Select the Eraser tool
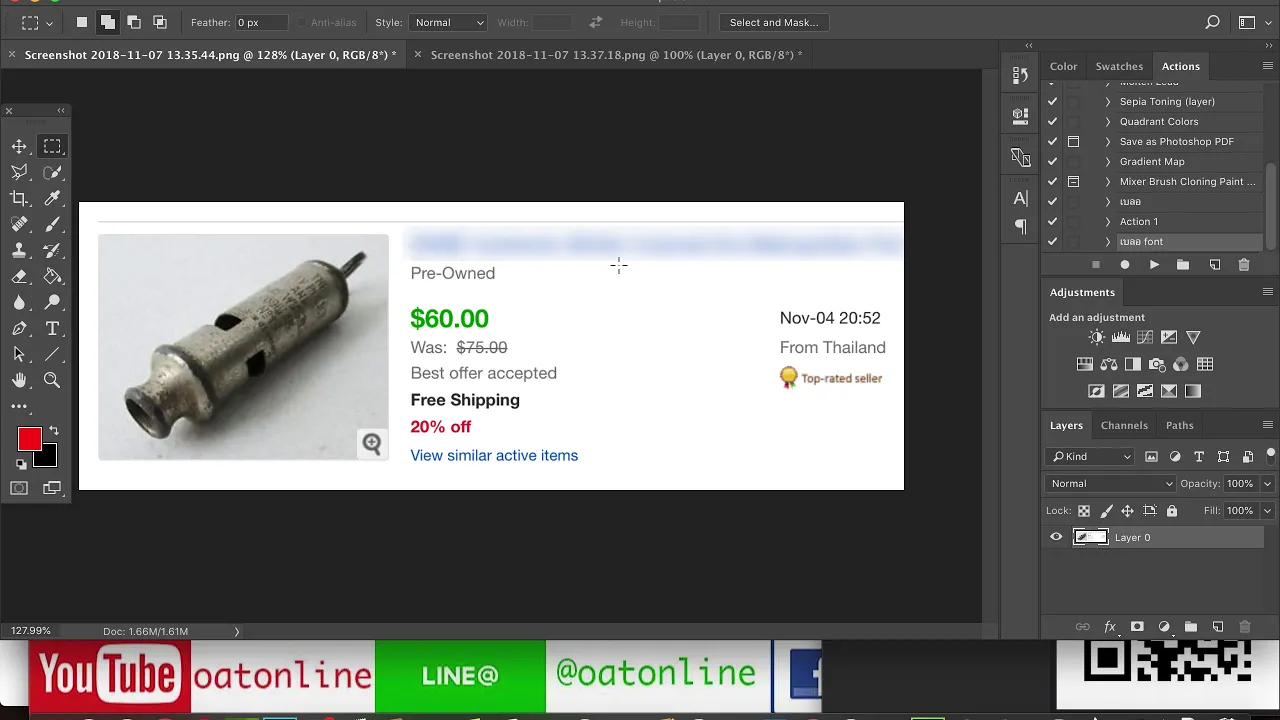Image resolution: width=1280 pixels, height=720 pixels. pyautogui.click(x=19, y=277)
